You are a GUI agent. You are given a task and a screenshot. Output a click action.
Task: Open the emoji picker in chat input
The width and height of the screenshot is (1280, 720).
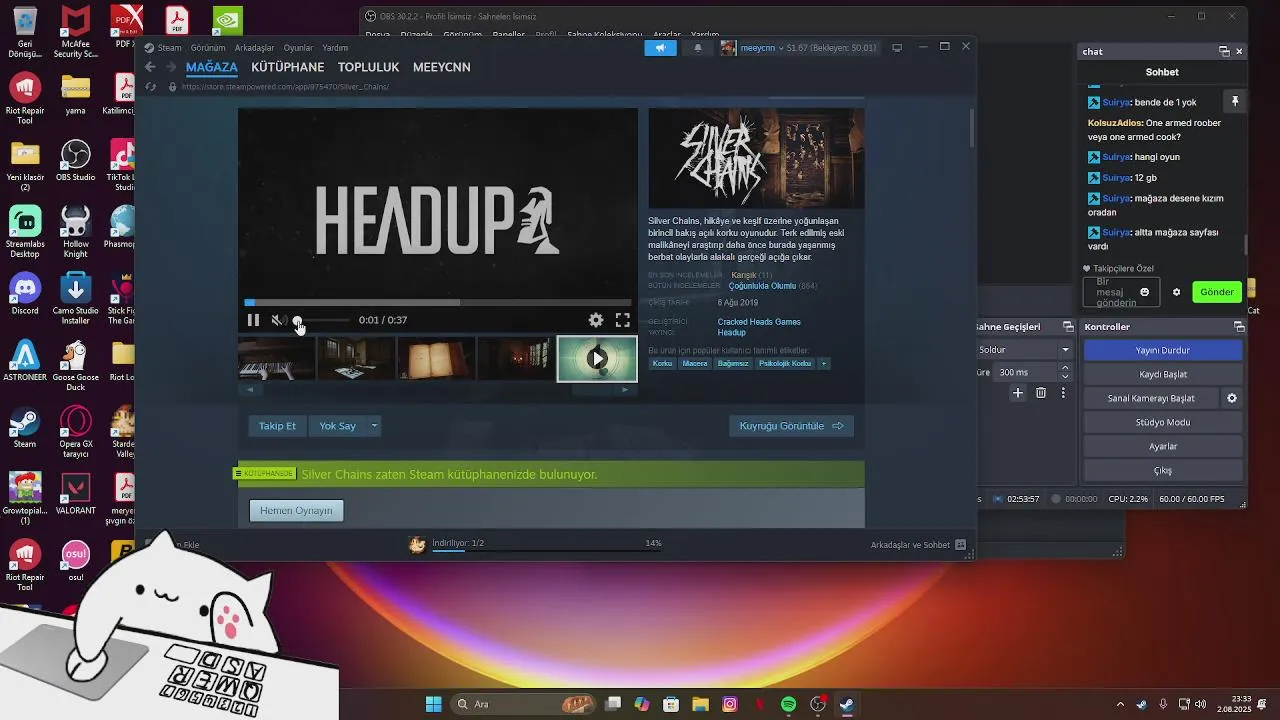coord(1145,292)
